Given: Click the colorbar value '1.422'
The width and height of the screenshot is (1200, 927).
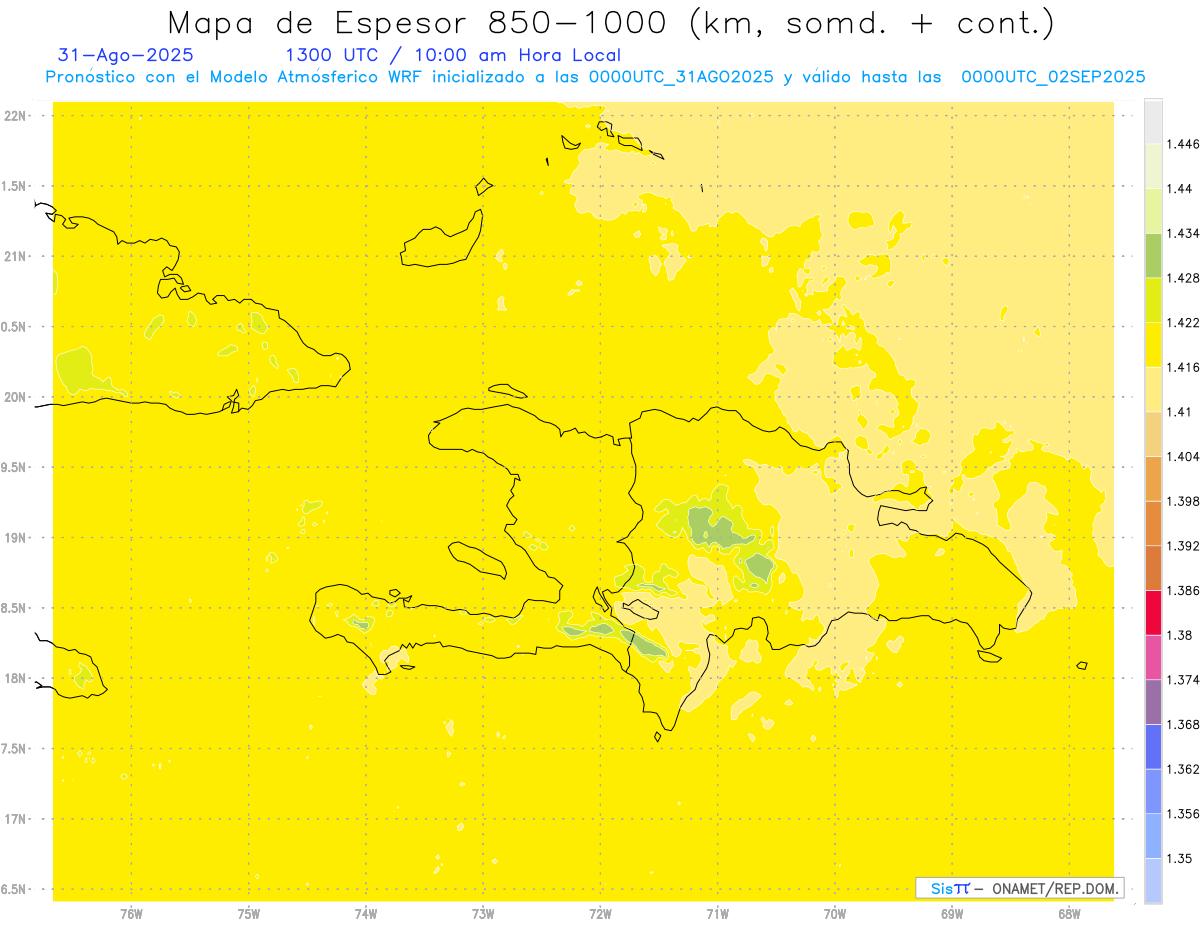Looking at the screenshot, I should [x=1183, y=322].
